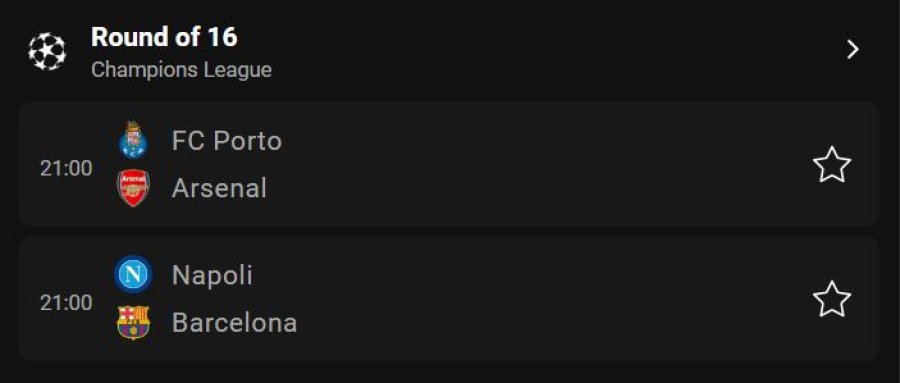The image size is (900, 383).
Task: Select the Napoli team name
Action: [212, 275]
